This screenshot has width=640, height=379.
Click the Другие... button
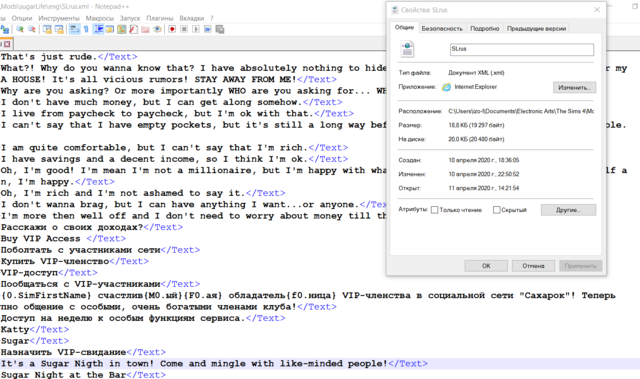coord(568,210)
